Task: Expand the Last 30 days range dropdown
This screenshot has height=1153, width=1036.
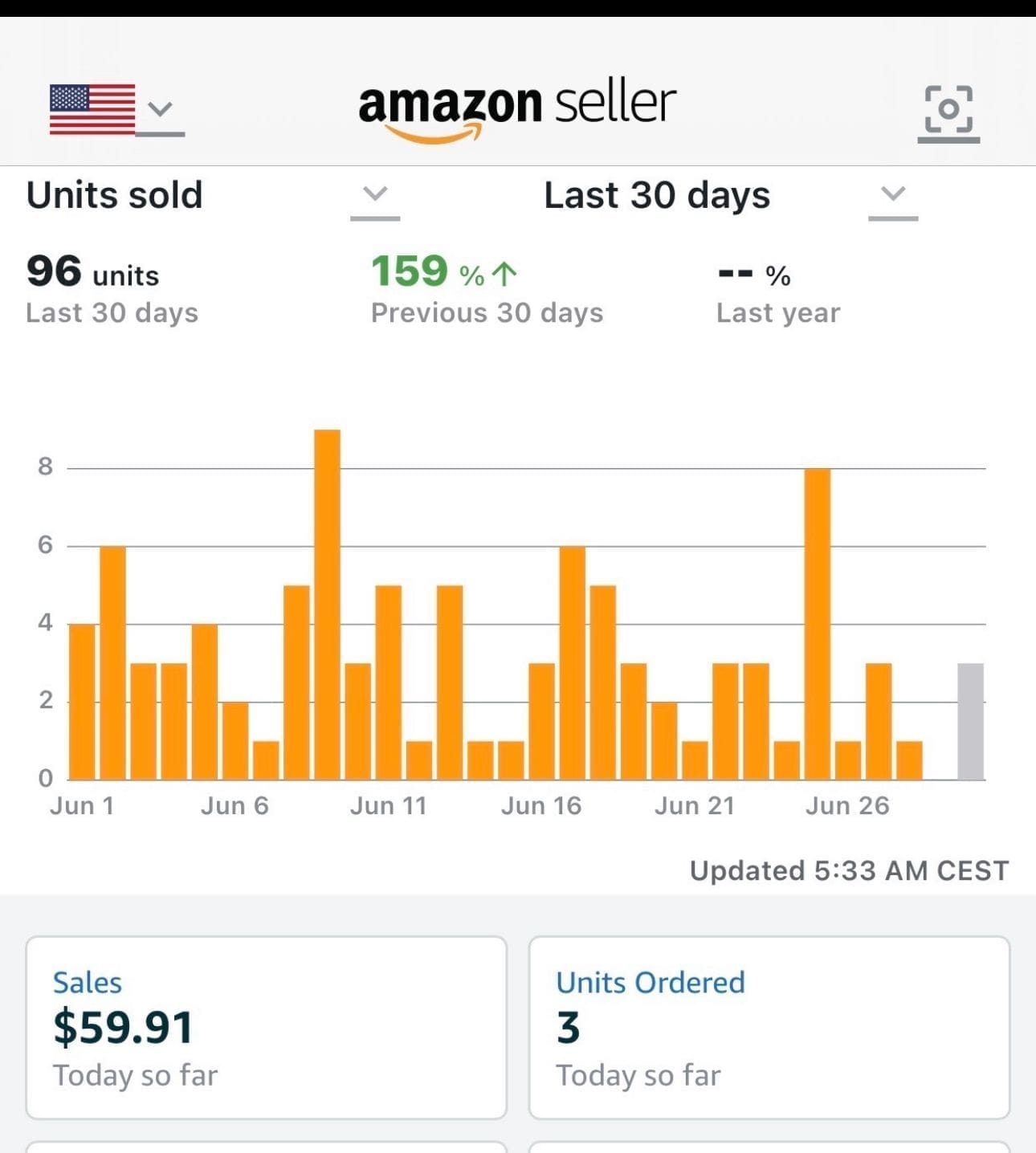Action: click(x=893, y=194)
